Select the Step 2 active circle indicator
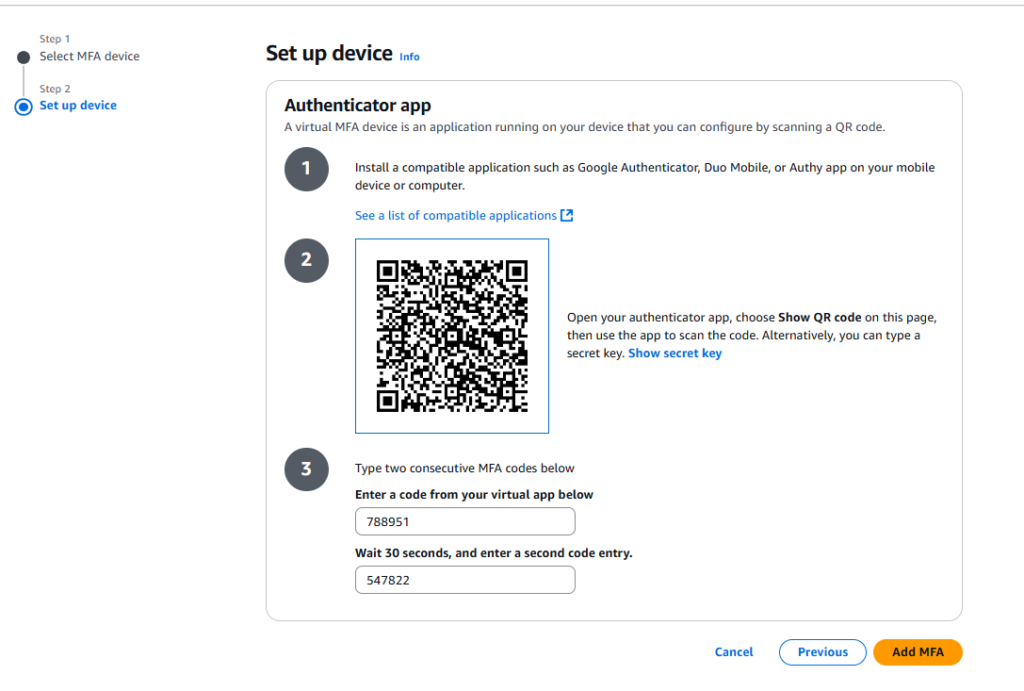Viewport: 1024px width, 691px height. click(23, 106)
